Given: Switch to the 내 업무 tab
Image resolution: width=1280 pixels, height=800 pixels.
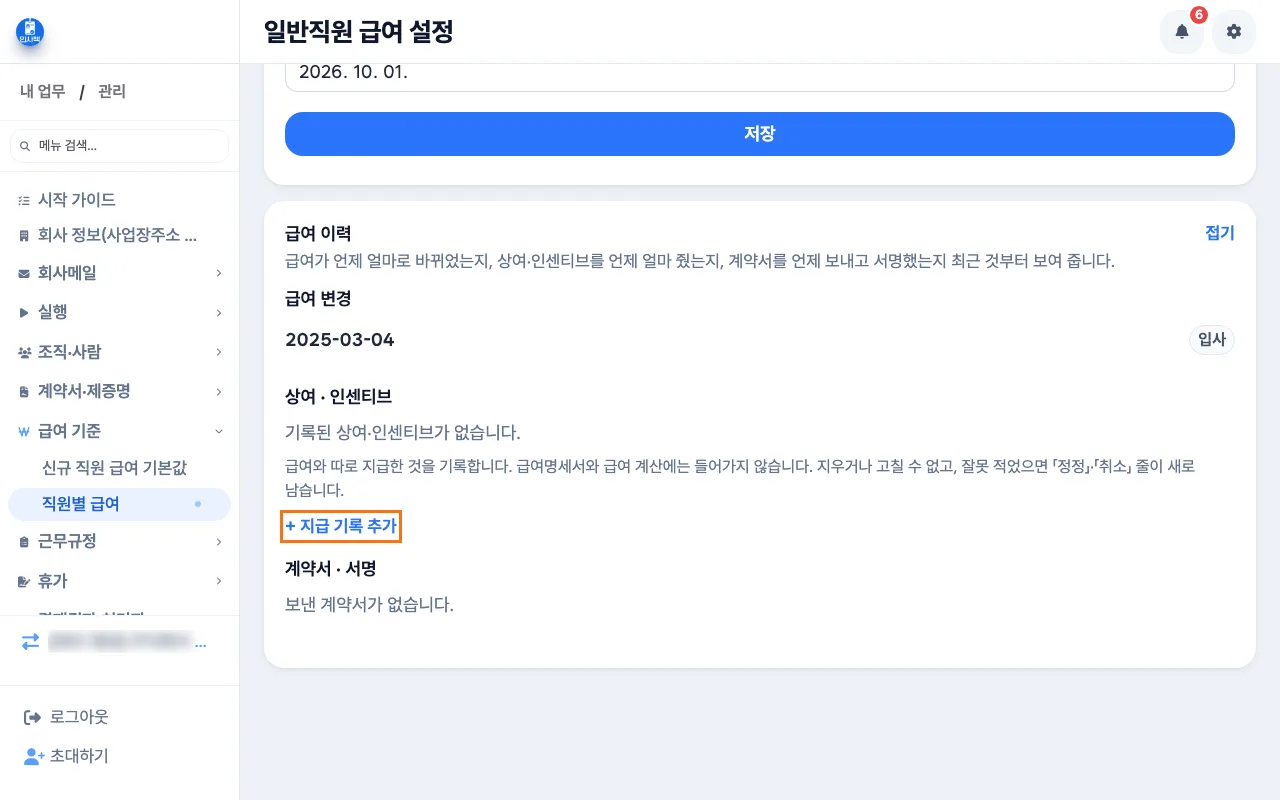Looking at the screenshot, I should point(43,92).
